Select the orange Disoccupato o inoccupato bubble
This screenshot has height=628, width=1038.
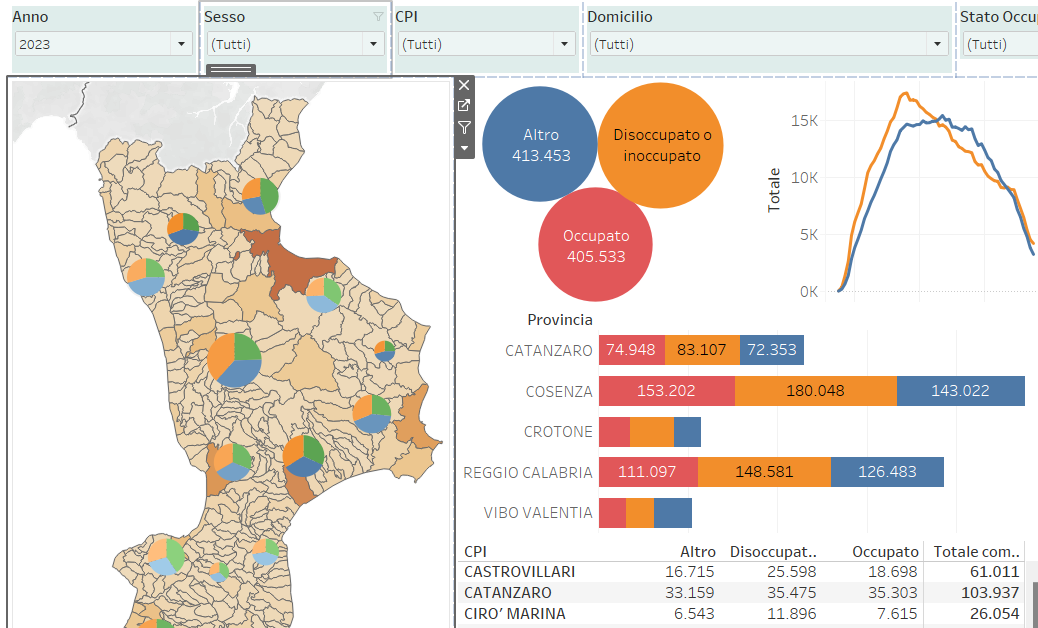(661, 146)
